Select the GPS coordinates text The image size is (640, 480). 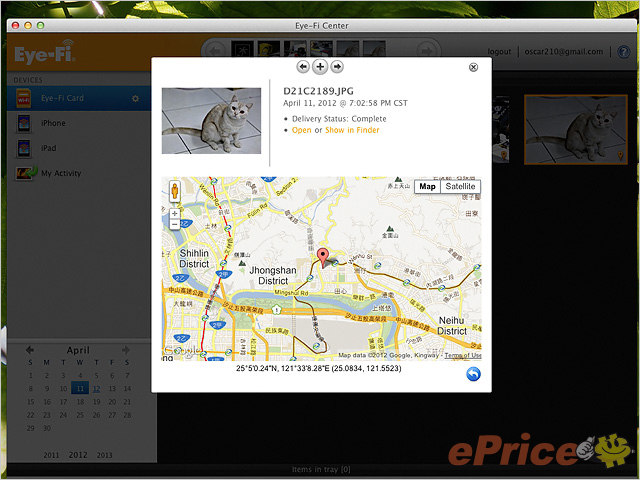pos(318,369)
